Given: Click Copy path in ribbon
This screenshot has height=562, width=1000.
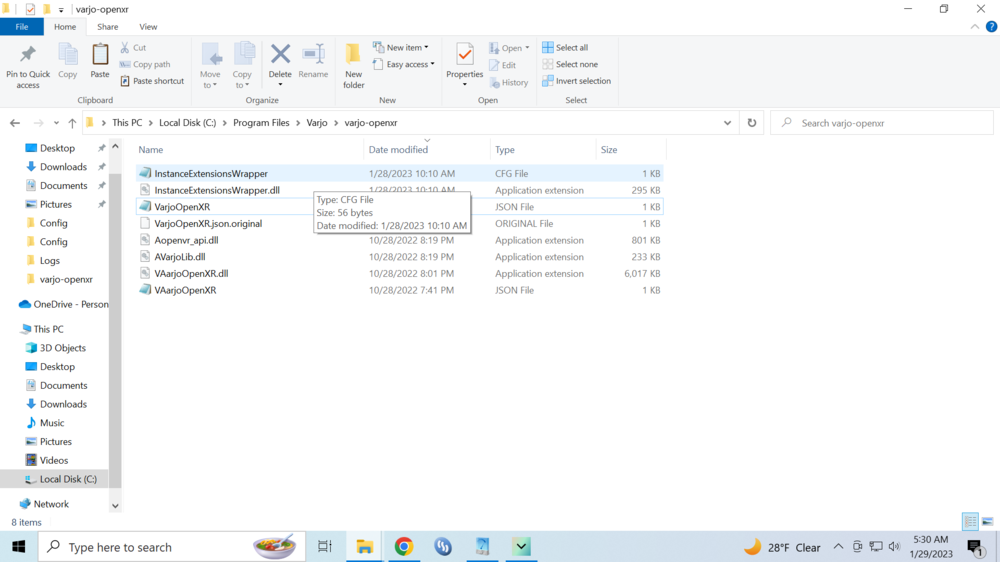Looking at the screenshot, I should coord(145,64).
